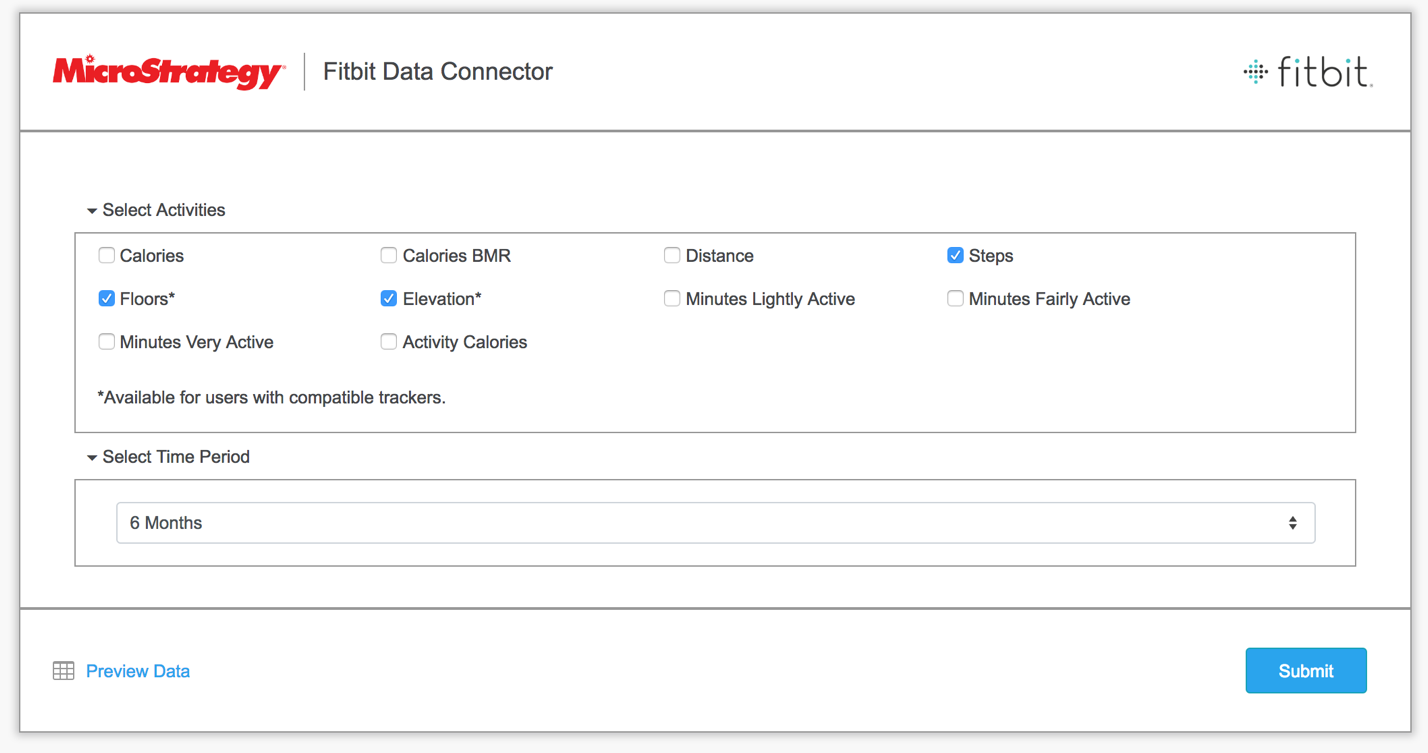This screenshot has width=1428, height=753.
Task: Collapse the Select Time Period section
Action: 92,458
